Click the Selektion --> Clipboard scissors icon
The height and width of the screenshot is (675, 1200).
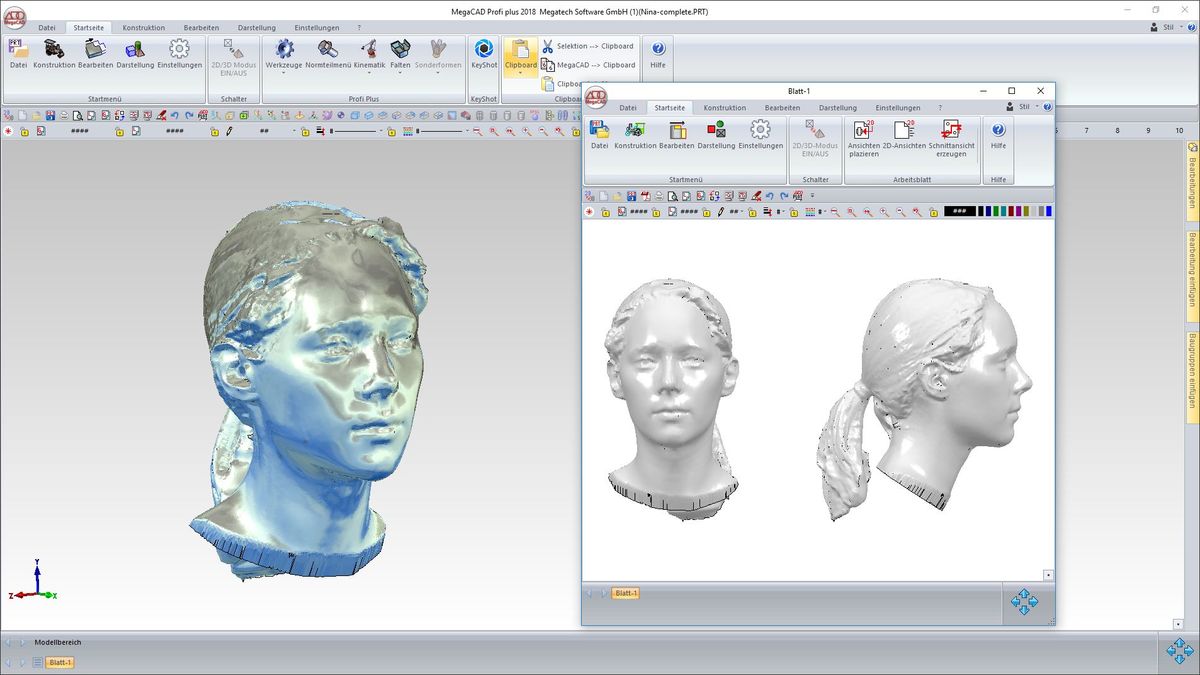pyautogui.click(x=548, y=46)
